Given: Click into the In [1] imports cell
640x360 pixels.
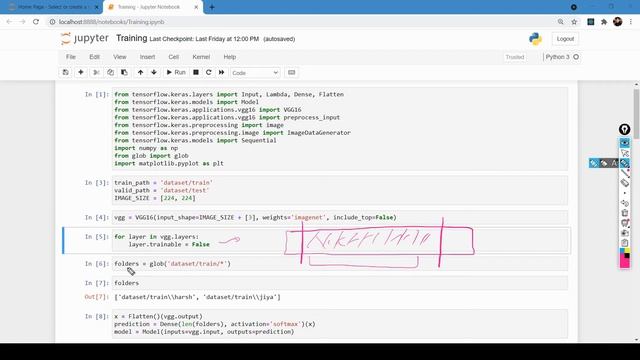Looking at the screenshot, I should click(340, 129).
